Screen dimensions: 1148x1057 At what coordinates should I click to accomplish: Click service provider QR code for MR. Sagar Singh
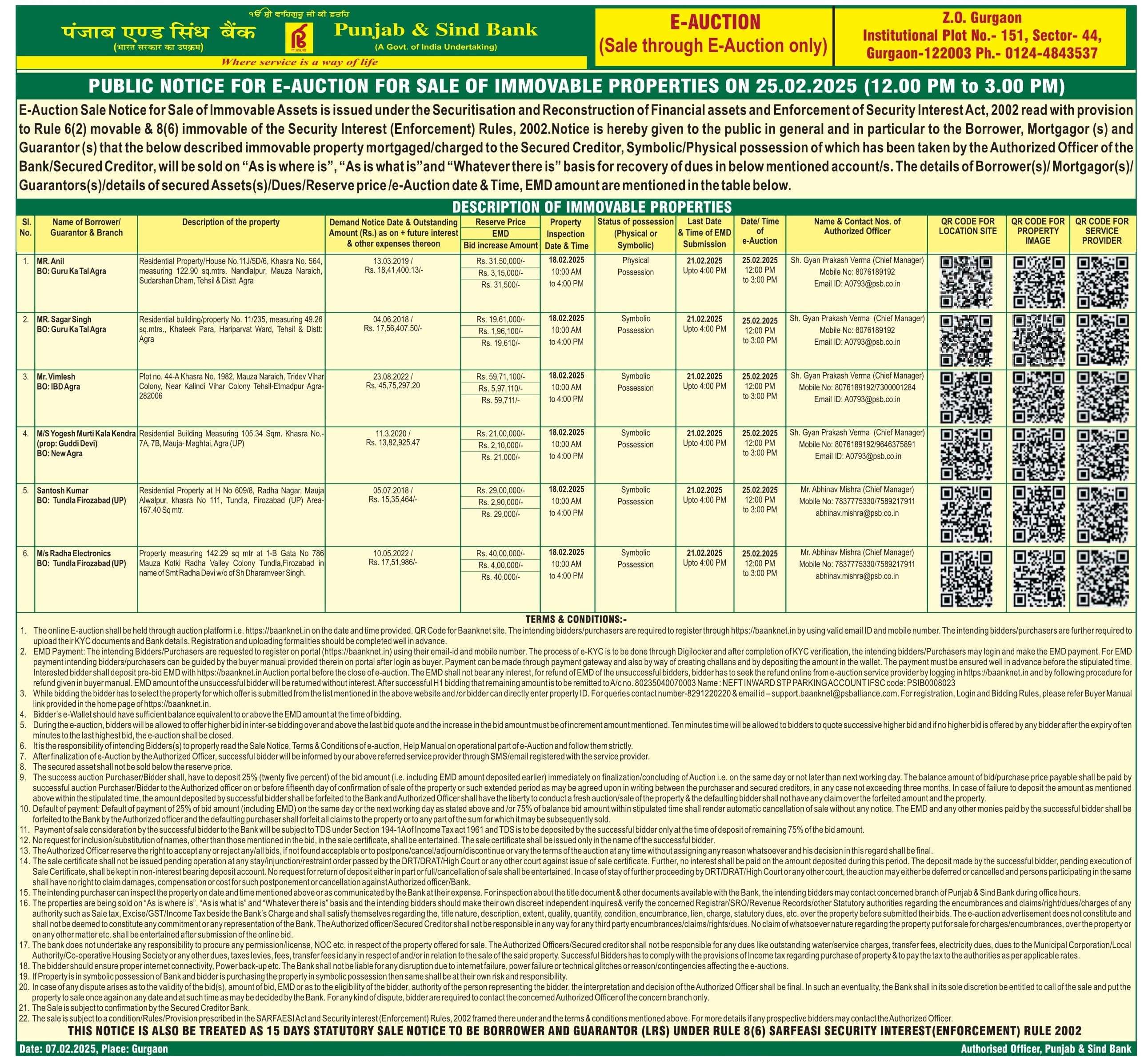tap(1102, 341)
